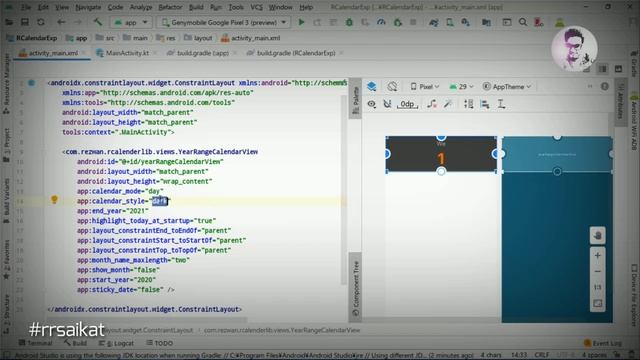The image size is (640, 360).
Task: Click zoom to fit screen icon
Action: [598, 303]
